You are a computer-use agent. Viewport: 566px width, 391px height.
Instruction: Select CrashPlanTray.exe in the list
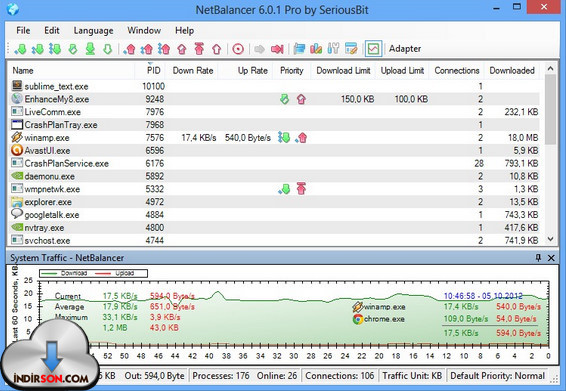[274, 125]
